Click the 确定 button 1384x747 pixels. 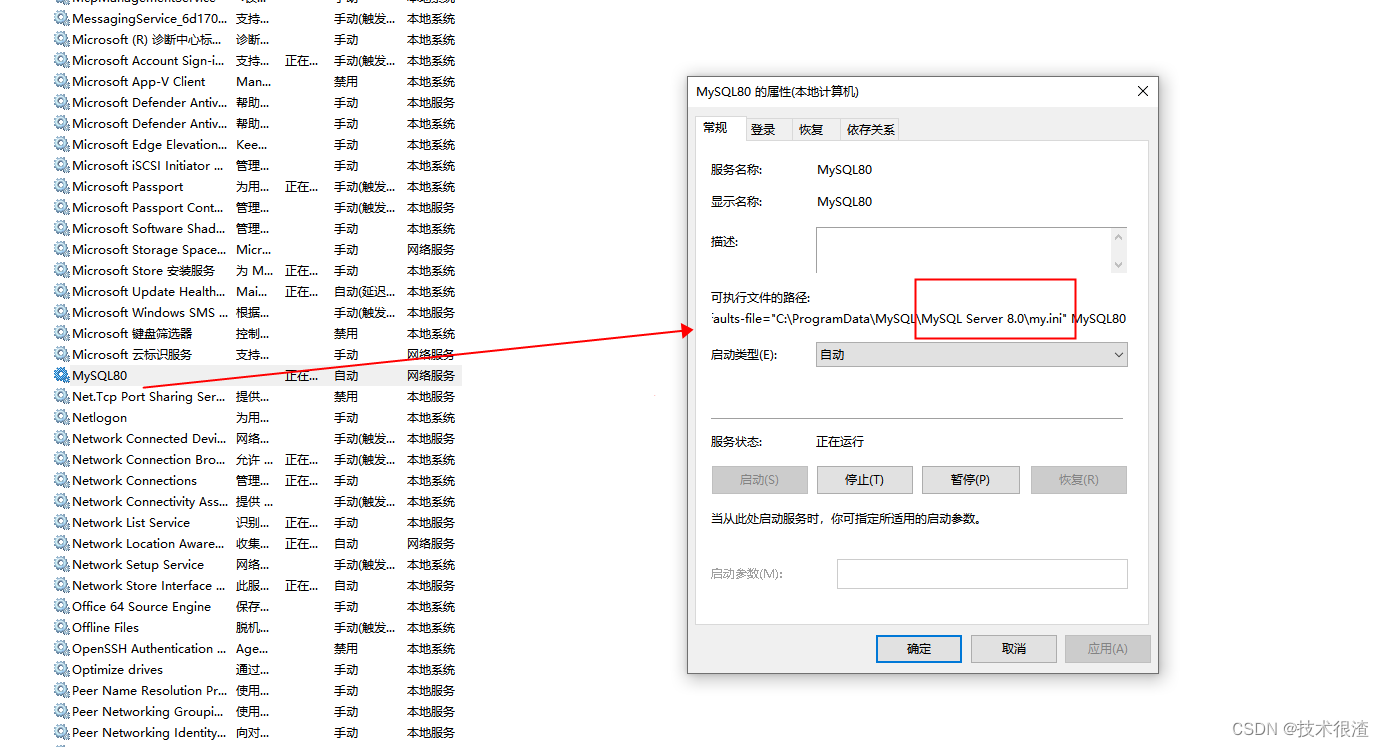(919, 649)
